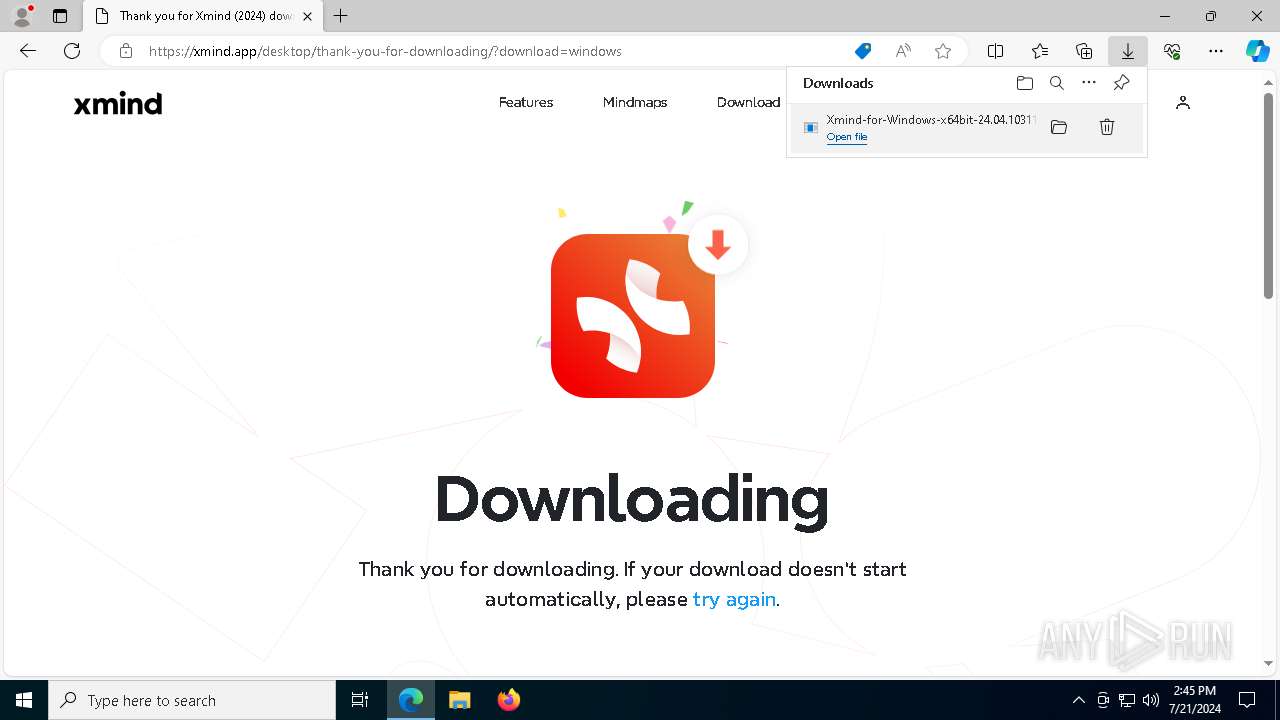Click the Xmind app logo image

pyautogui.click(x=633, y=315)
